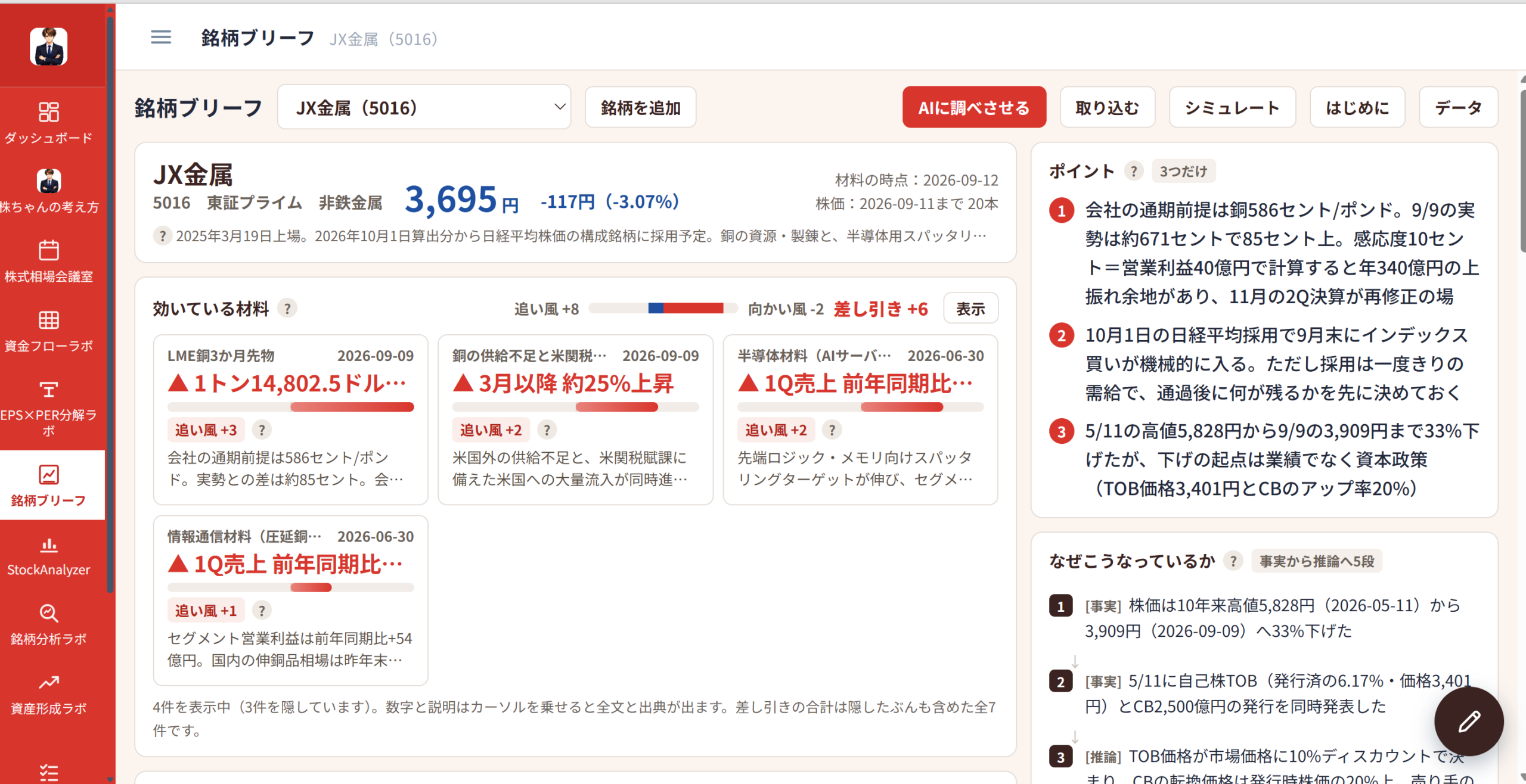Click AIに調べさせる button

point(974,107)
